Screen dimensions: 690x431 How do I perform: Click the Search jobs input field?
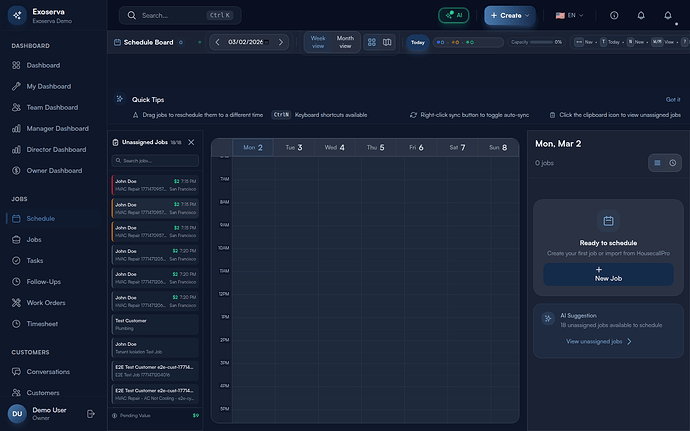tap(156, 160)
